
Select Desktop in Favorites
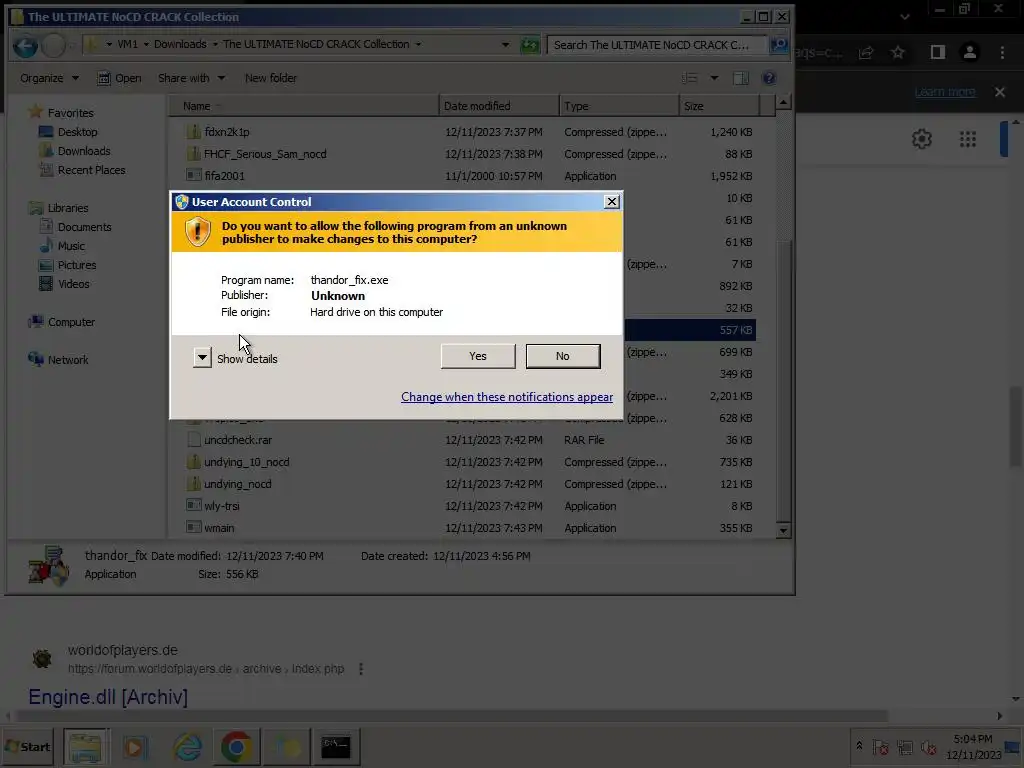point(68,132)
